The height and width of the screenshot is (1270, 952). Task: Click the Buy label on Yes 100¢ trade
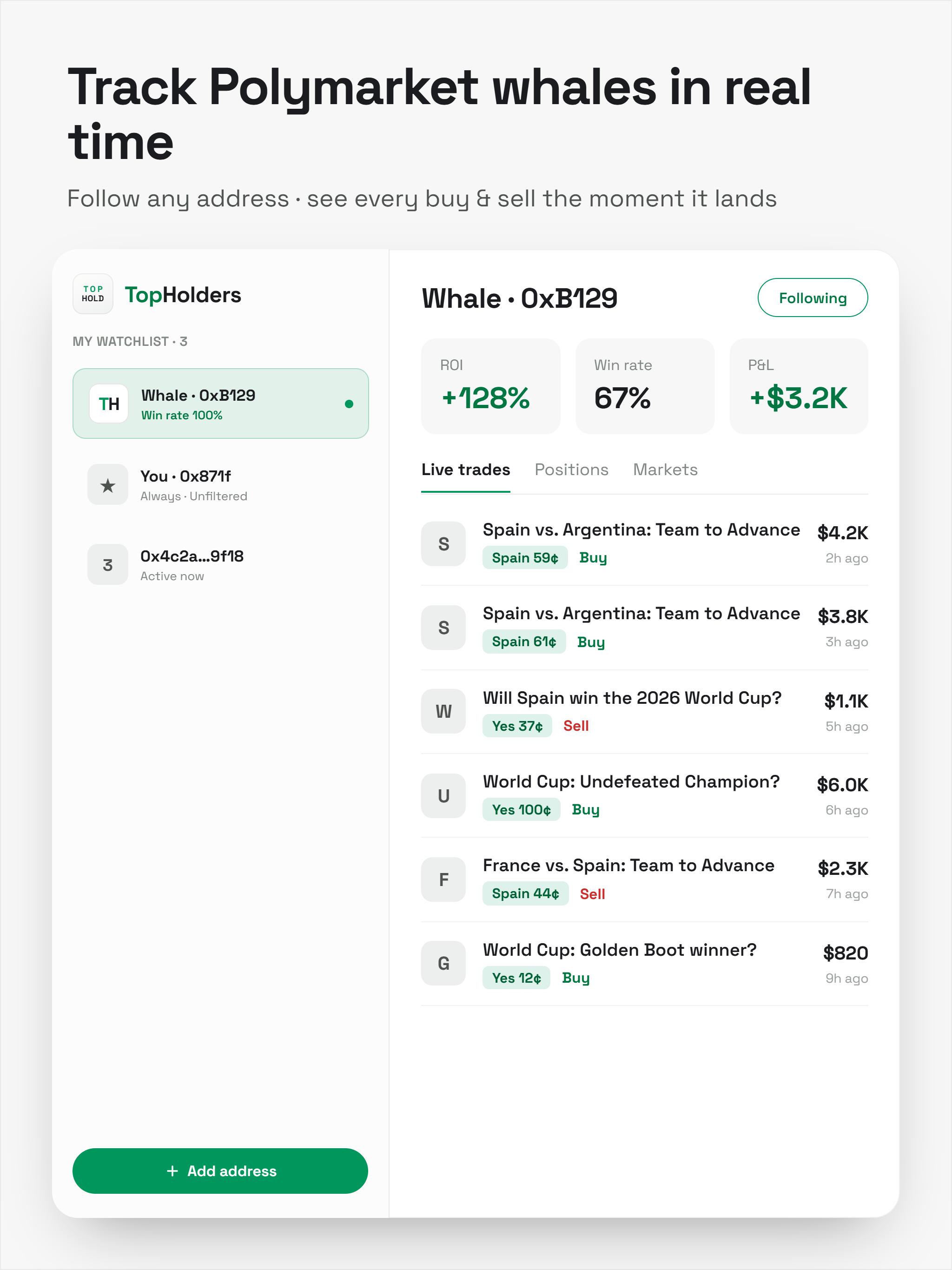tap(585, 810)
